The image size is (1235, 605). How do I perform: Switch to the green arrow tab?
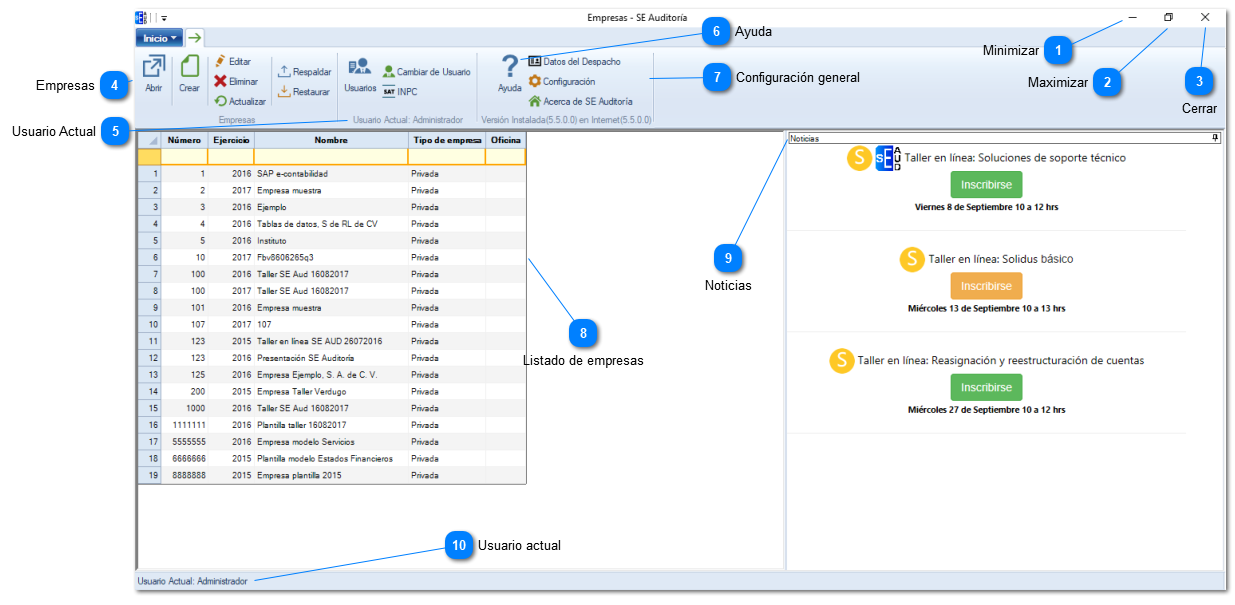pos(194,38)
